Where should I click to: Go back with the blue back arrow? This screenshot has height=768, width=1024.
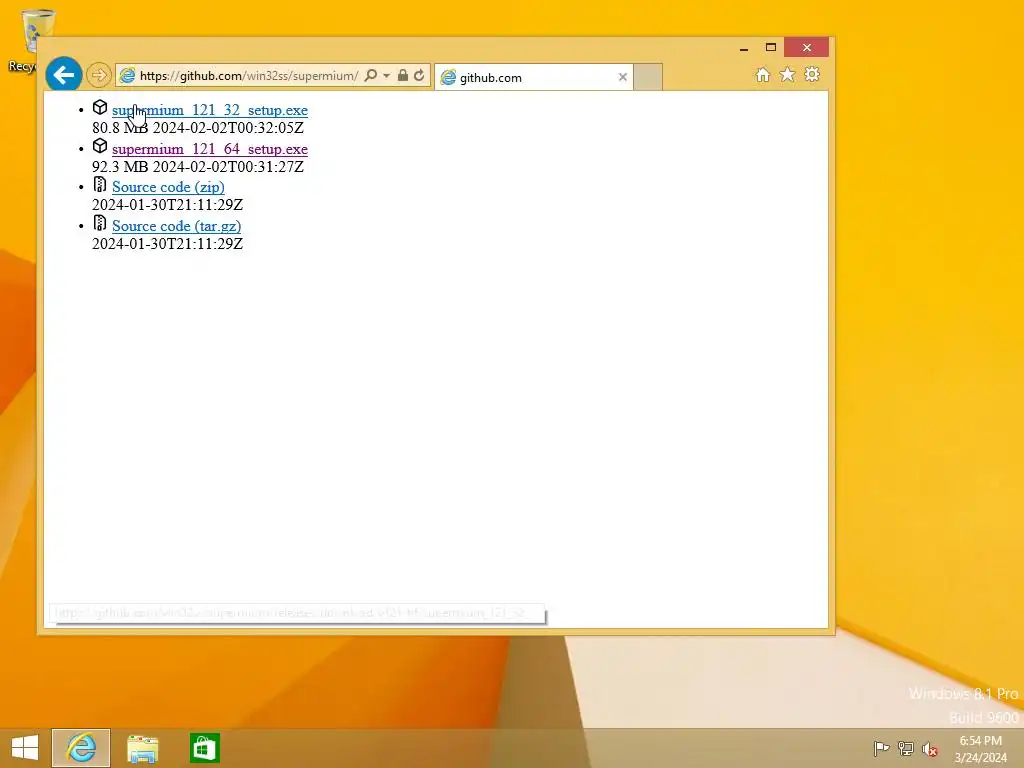tap(64, 75)
